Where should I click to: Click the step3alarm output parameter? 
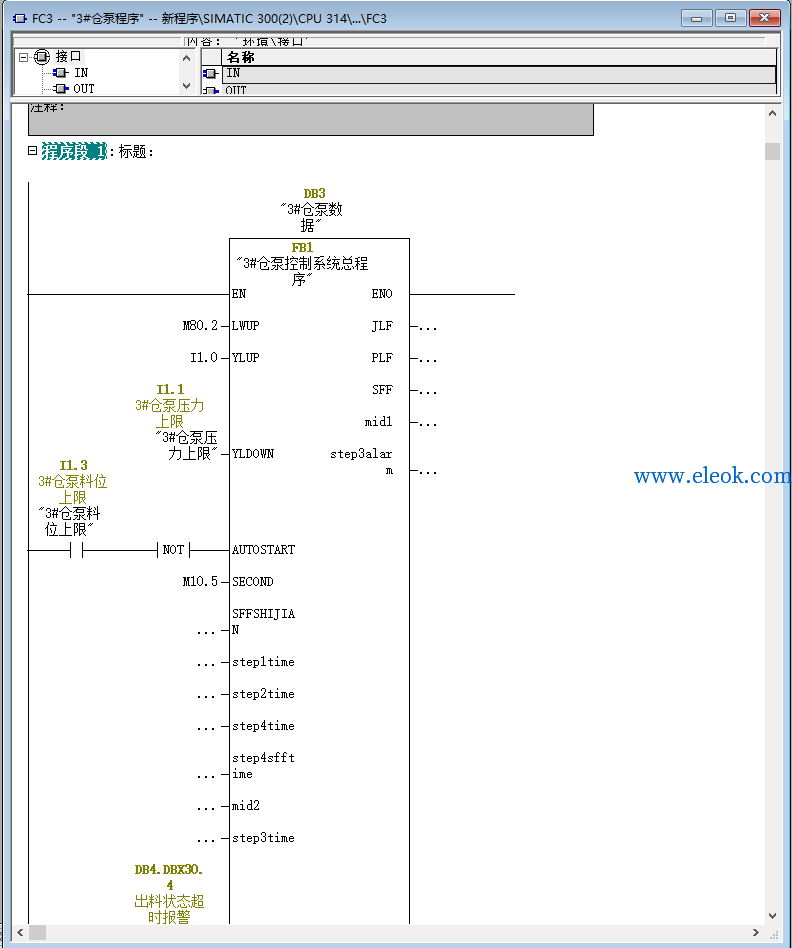pos(362,462)
